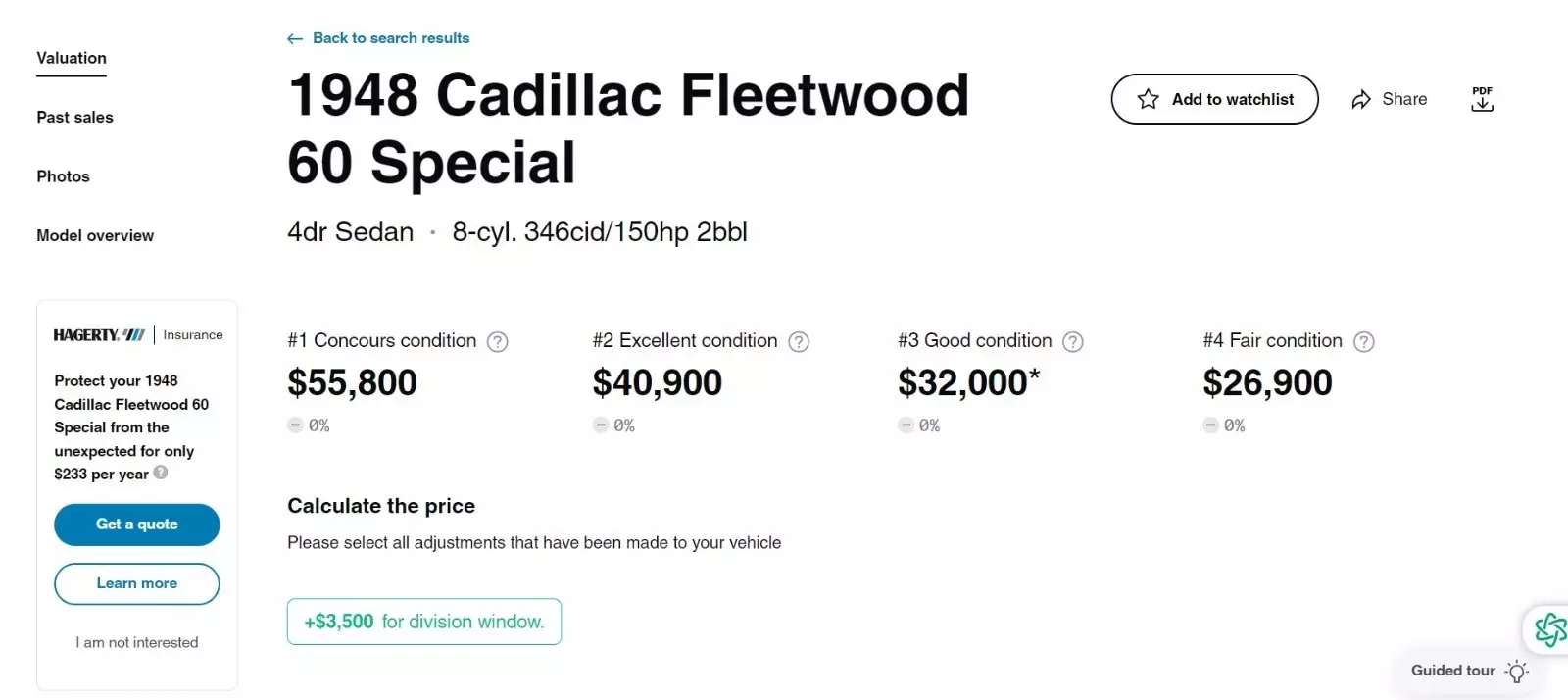This screenshot has width=1568, height=700.
Task: View the Photos section
Action: pos(63,176)
